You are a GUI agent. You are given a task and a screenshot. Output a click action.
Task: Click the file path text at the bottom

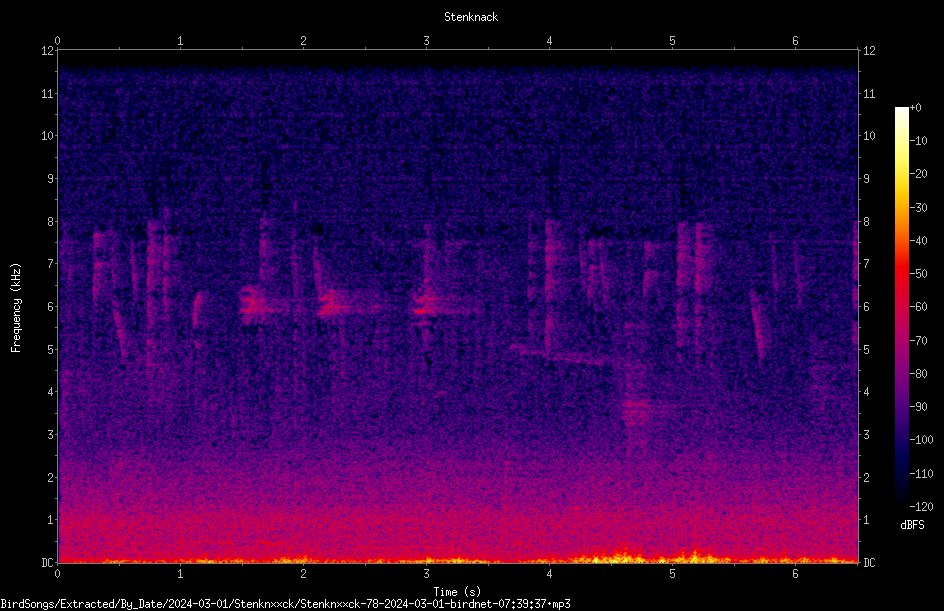285,604
